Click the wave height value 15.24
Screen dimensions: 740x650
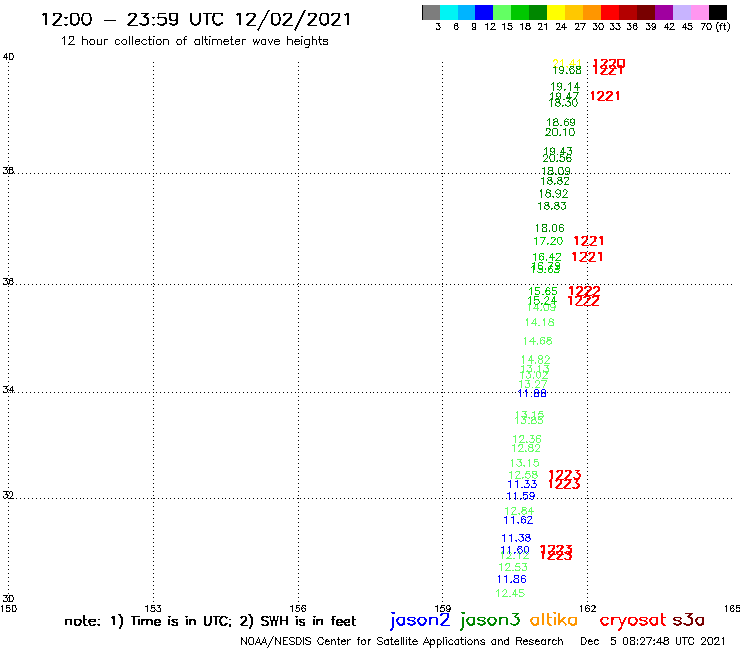(x=542, y=300)
